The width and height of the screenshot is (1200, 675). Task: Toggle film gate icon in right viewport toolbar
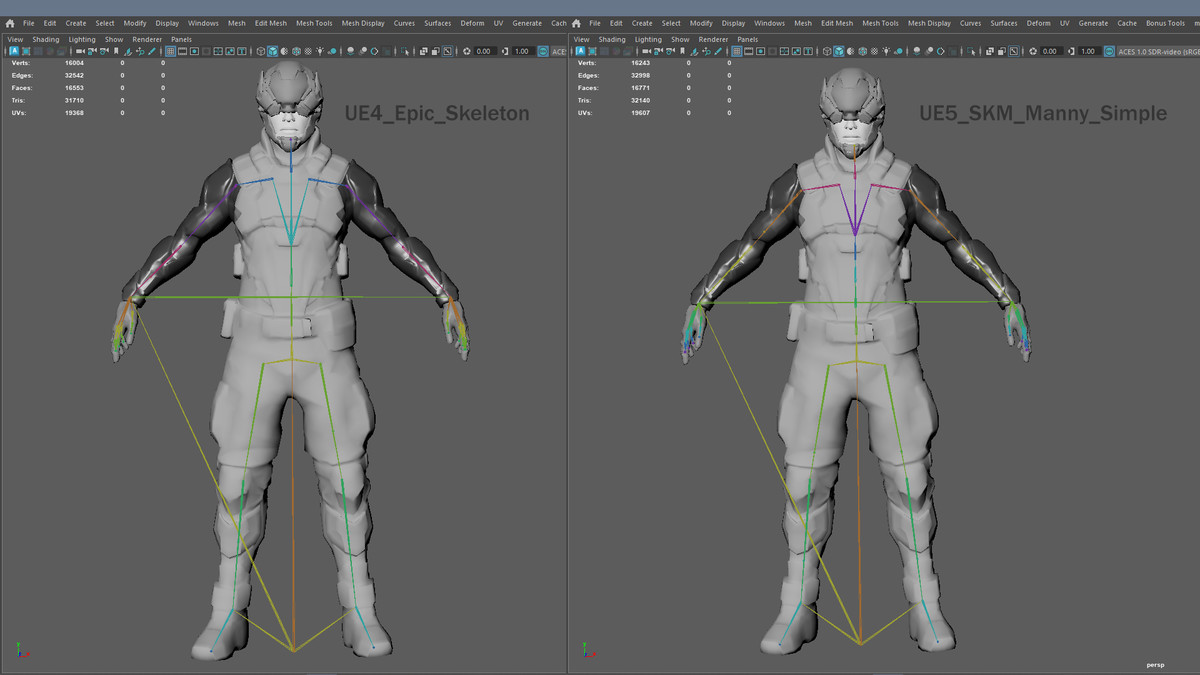pos(748,51)
